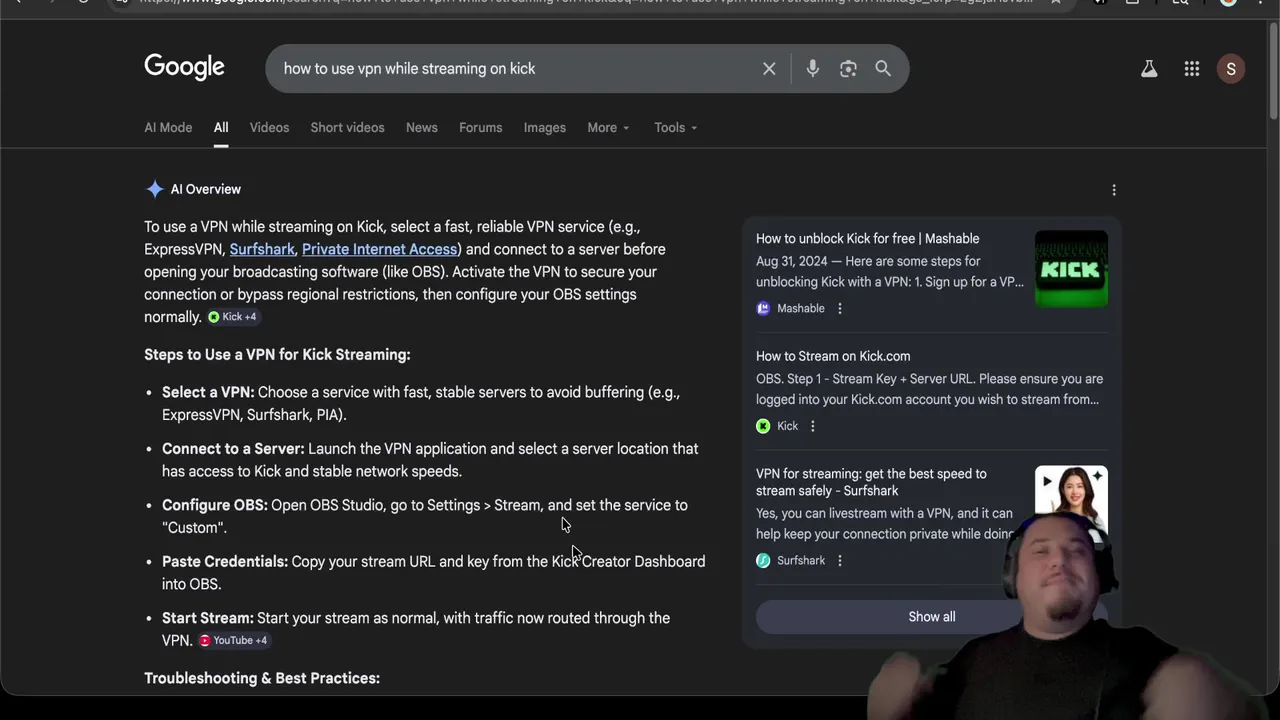This screenshot has height=720, width=1280.
Task: Open Mashable result's three-dot menu
Action: pos(840,309)
